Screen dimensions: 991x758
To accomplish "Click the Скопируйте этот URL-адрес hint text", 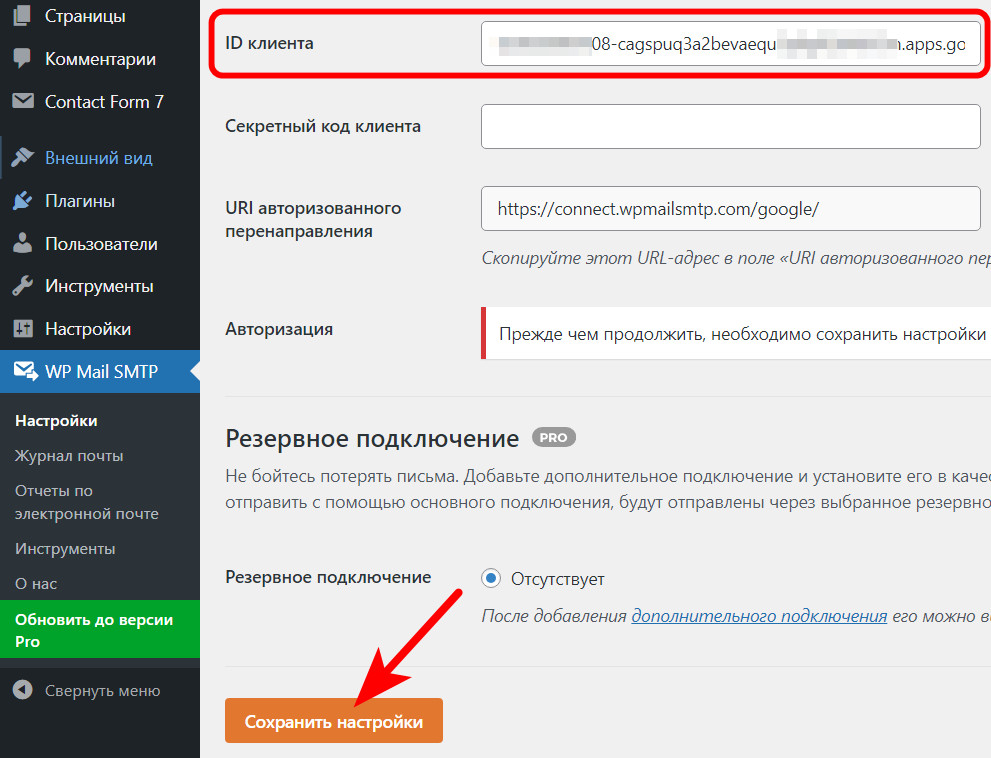I will click(736, 258).
